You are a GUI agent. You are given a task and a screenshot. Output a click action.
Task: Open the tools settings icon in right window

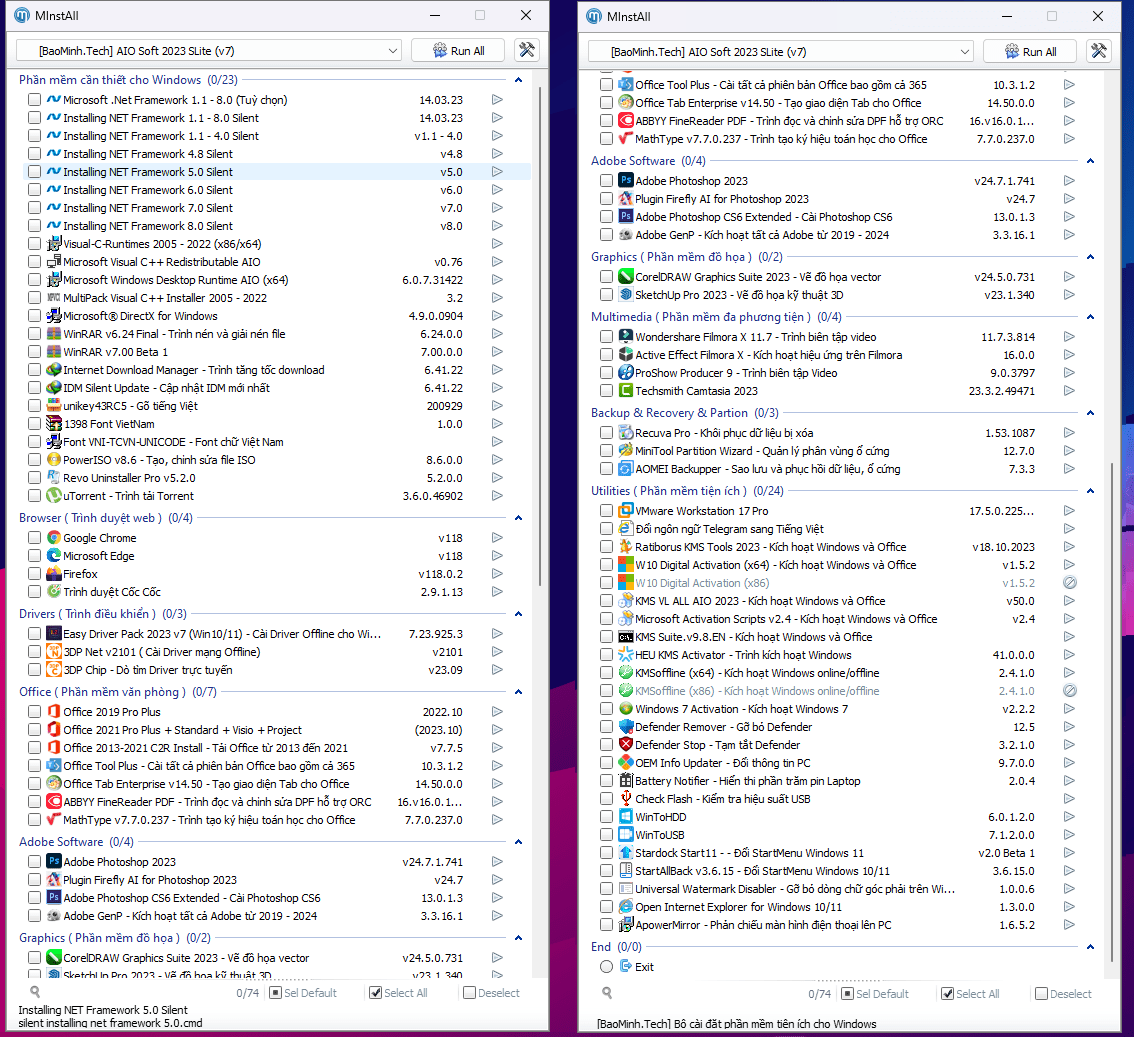(1099, 51)
